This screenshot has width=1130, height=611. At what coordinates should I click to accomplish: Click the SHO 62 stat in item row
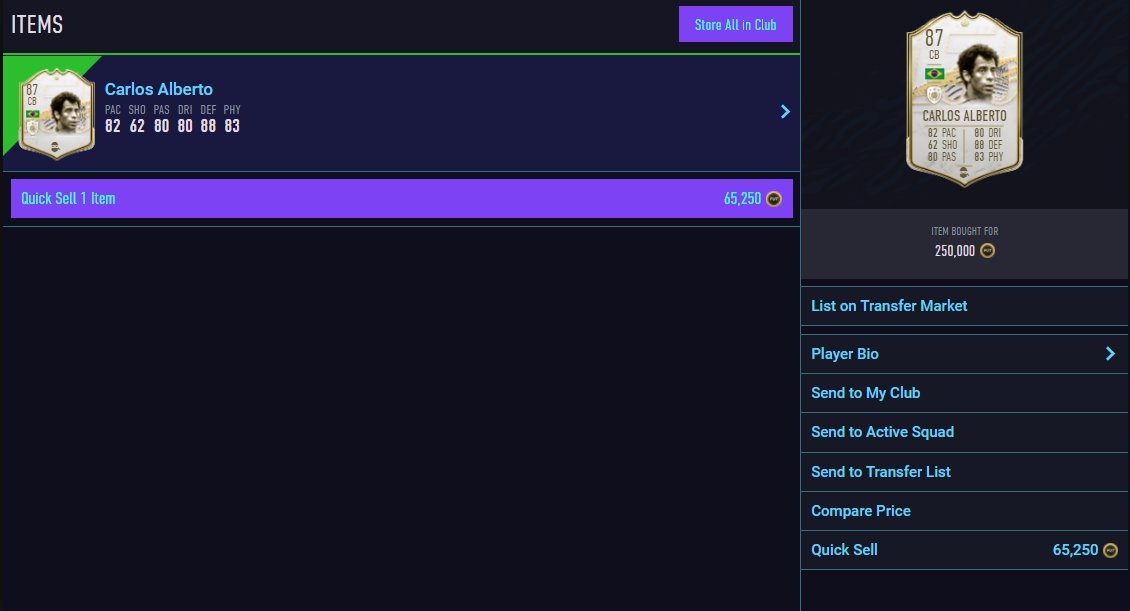[137, 118]
